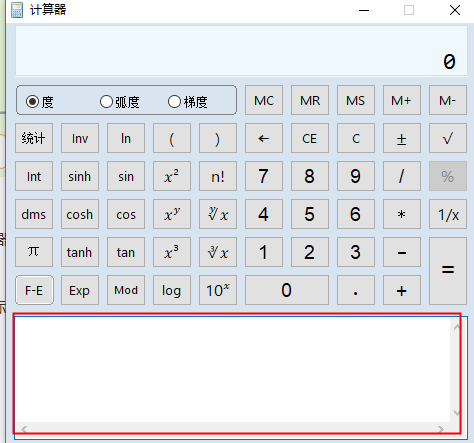Screen dimensions: 474x443
Task: Insert a closing parenthesis
Action: (x=218, y=138)
